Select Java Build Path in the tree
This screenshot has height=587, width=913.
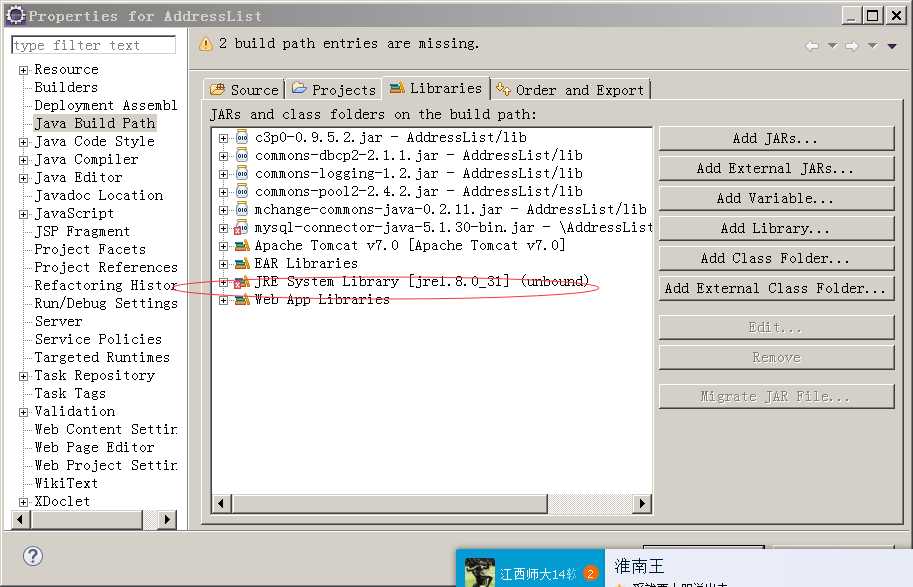[94, 123]
